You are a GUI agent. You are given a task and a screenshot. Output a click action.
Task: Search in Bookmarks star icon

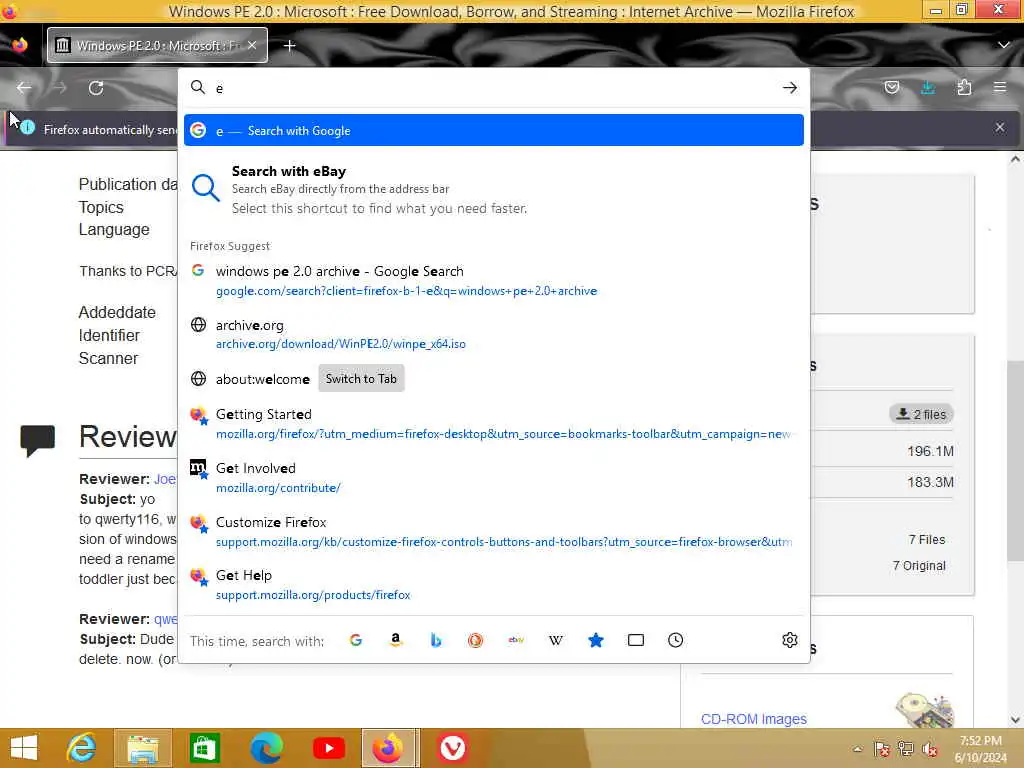pyautogui.click(x=596, y=640)
